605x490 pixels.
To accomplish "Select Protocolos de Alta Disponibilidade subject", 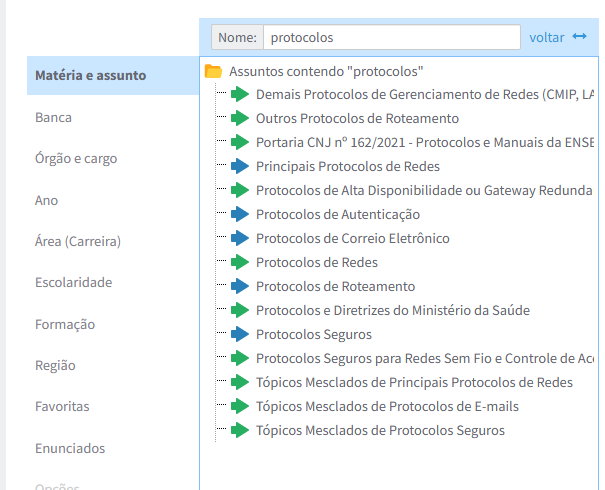I will tap(424, 190).
